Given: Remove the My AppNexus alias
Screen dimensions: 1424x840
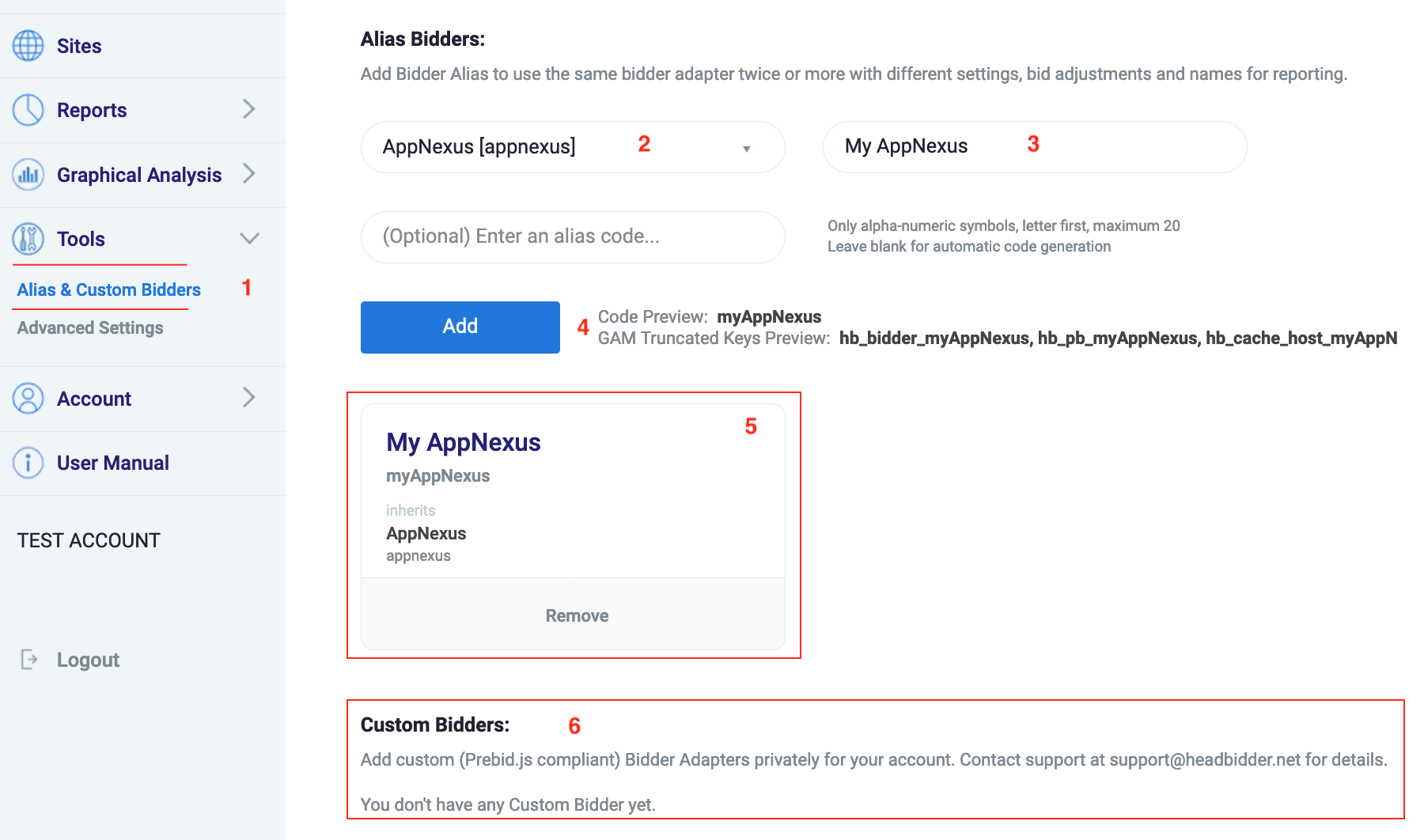Looking at the screenshot, I should 576,615.
